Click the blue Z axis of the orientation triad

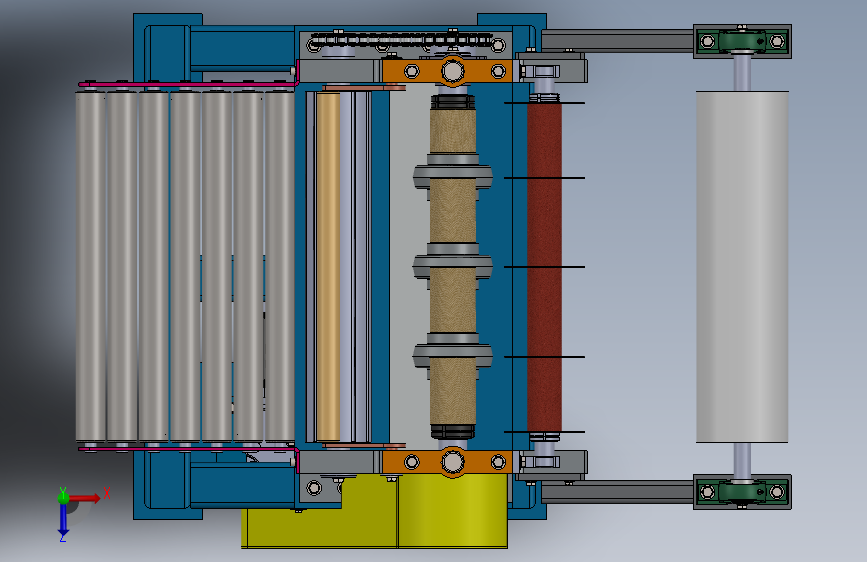click(63, 519)
